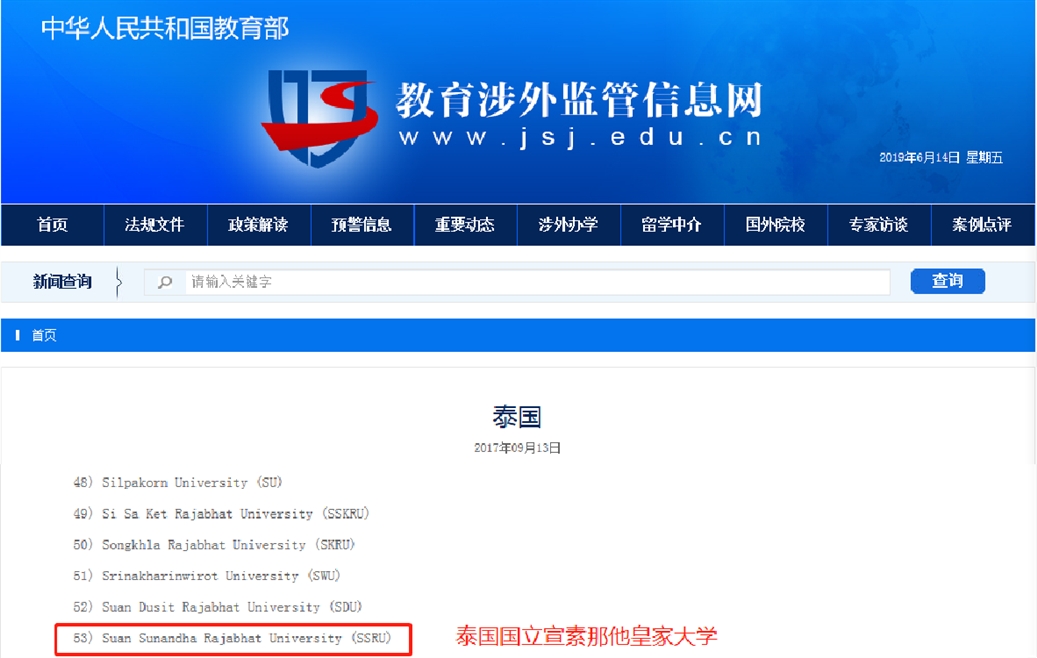Click the 中华人民共和国教育部 header text
Screen dimensions: 1037x658
[x=165, y=28]
